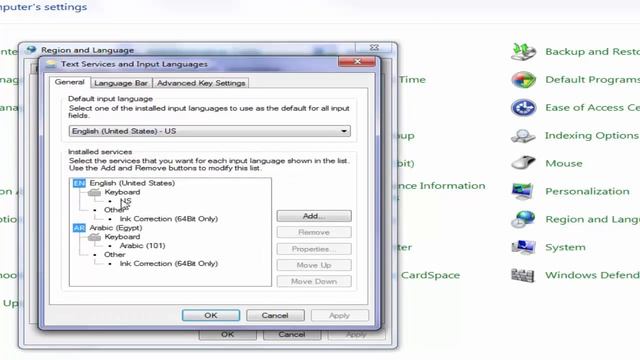Image resolution: width=640 pixels, height=360 pixels.
Task: Close the Region and Language window
Action: pos(374,48)
